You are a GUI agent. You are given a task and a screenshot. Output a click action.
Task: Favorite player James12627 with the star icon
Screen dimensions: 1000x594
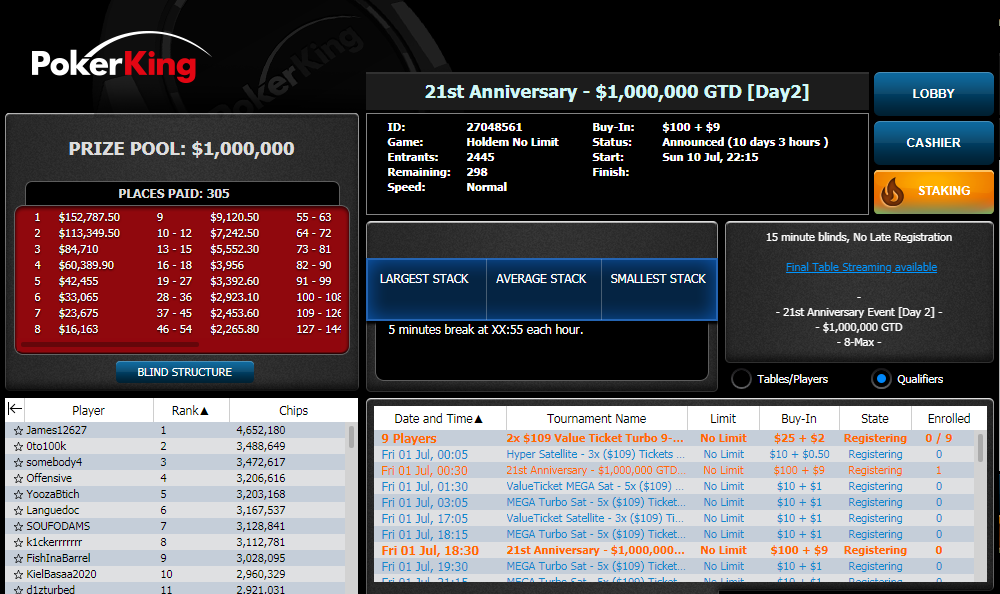coord(18,431)
